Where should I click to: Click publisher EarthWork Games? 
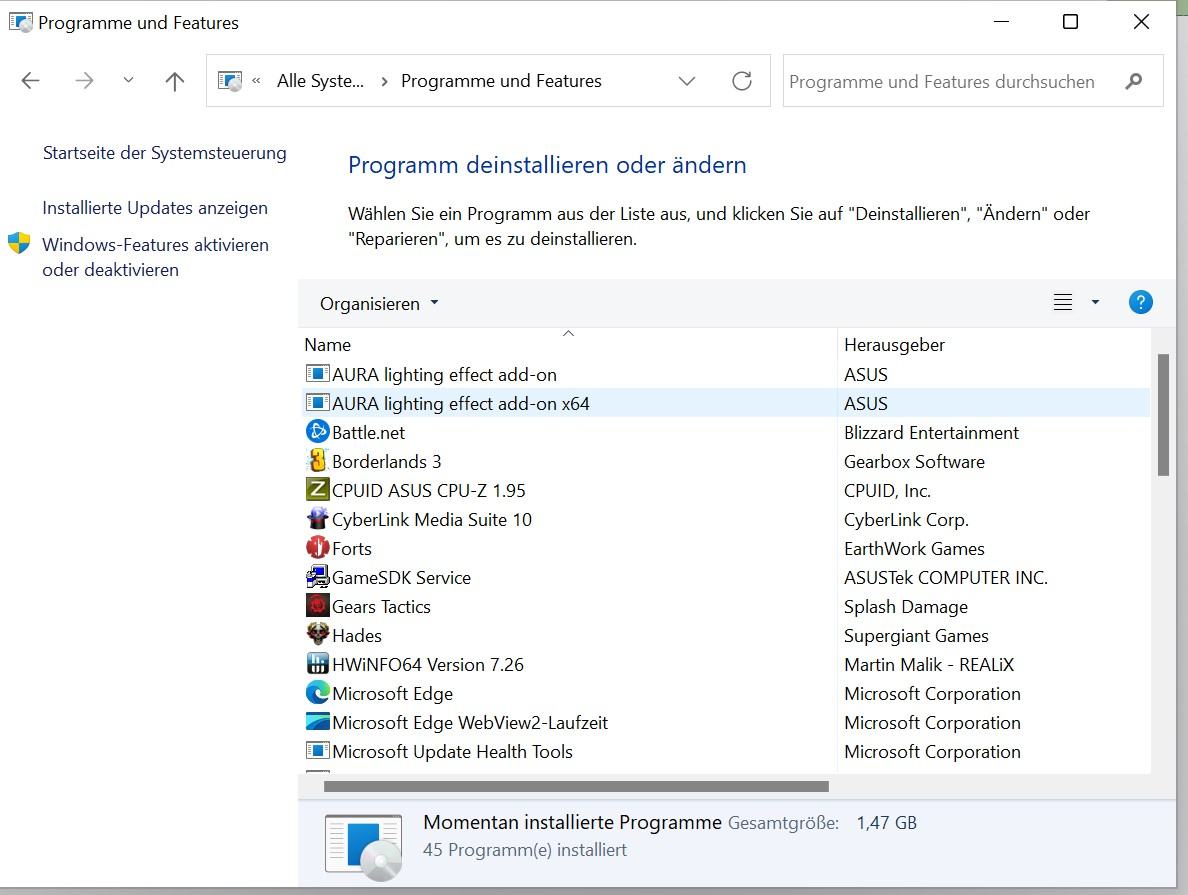(914, 549)
